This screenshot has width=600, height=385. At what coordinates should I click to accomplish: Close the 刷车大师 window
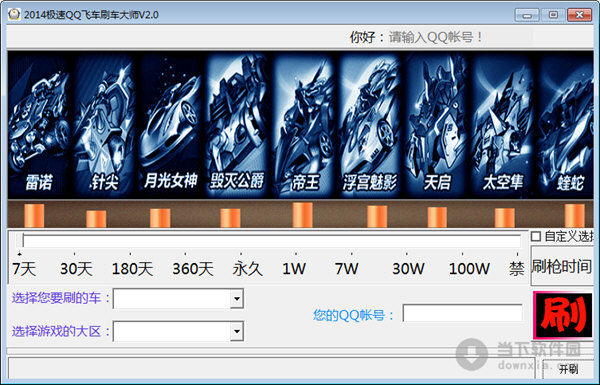[580, 15]
